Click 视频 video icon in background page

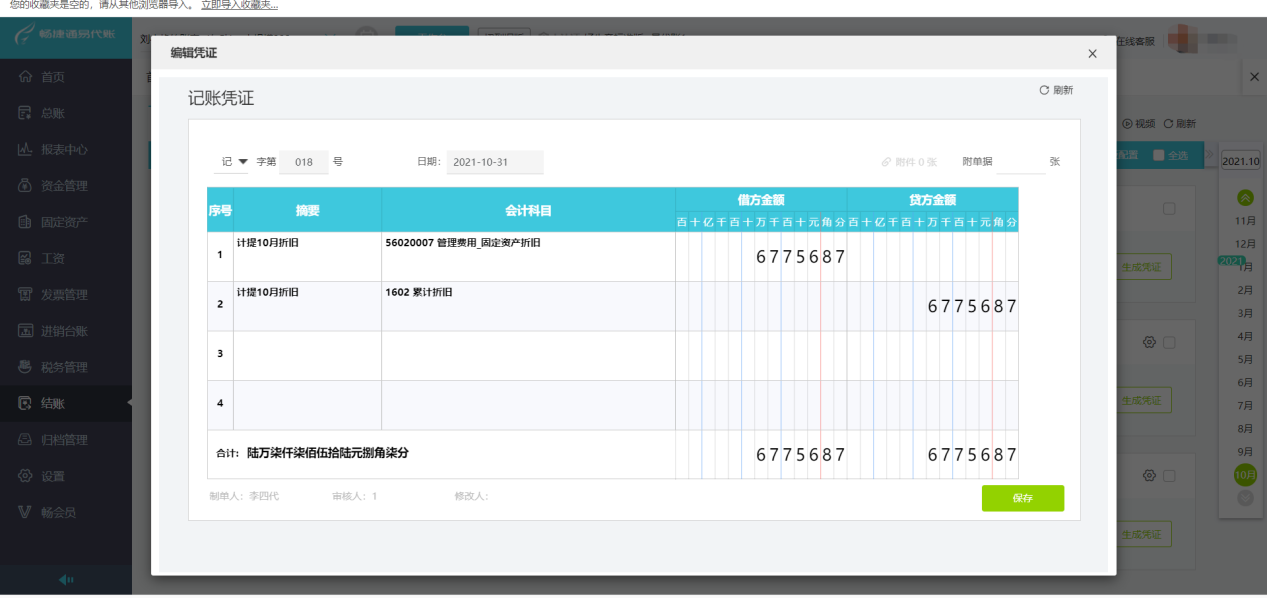1128,124
